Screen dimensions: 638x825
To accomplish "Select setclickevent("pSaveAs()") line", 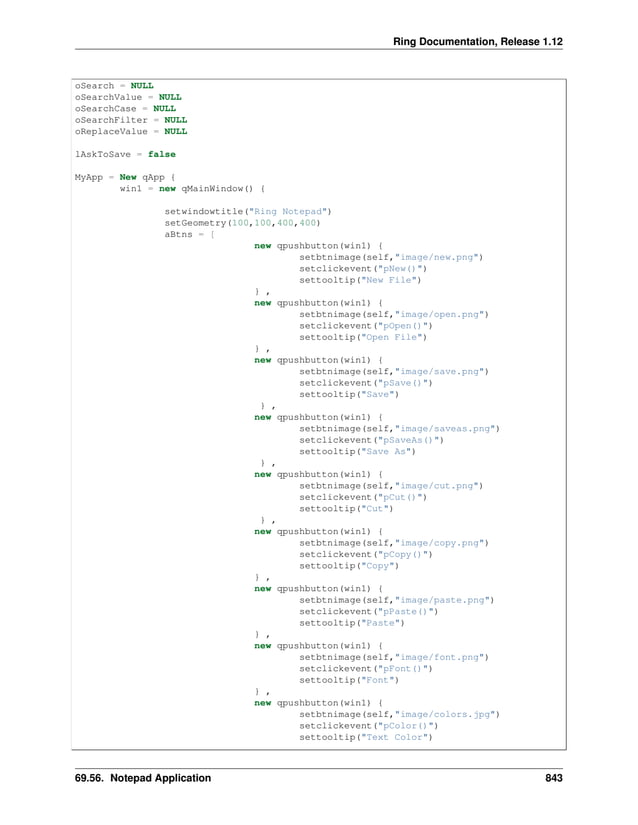I will pyautogui.click(x=371, y=440).
